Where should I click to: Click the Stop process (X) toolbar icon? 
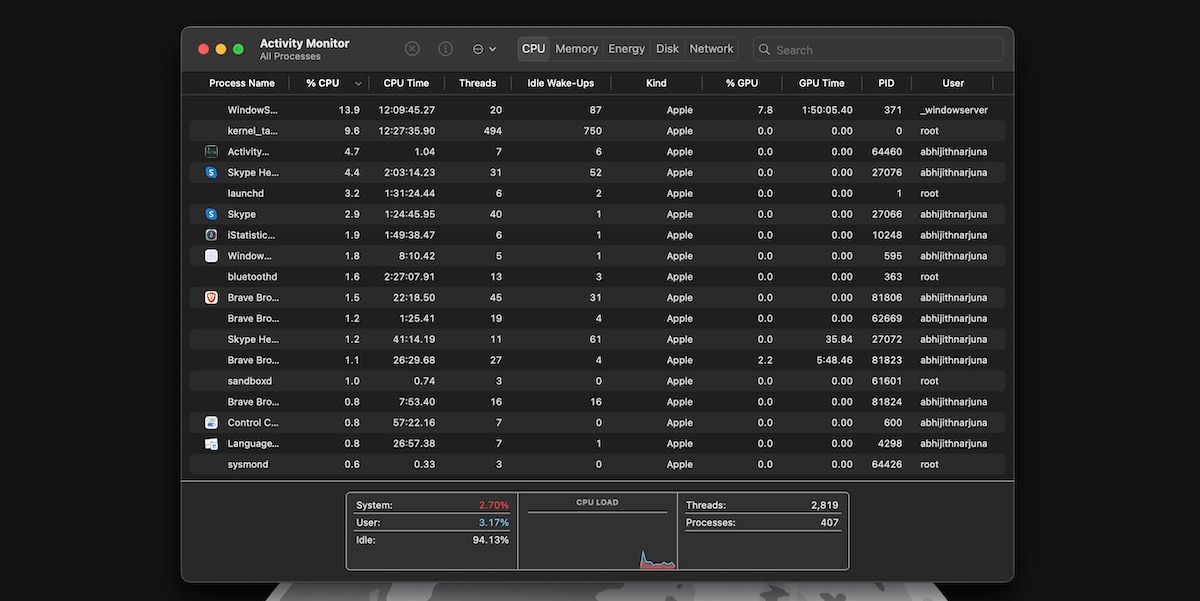pyautogui.click(x=411, y=48)
